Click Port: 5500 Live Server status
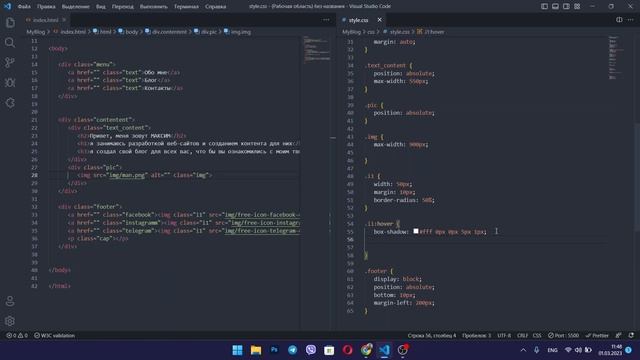Viewport: 640px width, 360px height. [x=563, y=336]
